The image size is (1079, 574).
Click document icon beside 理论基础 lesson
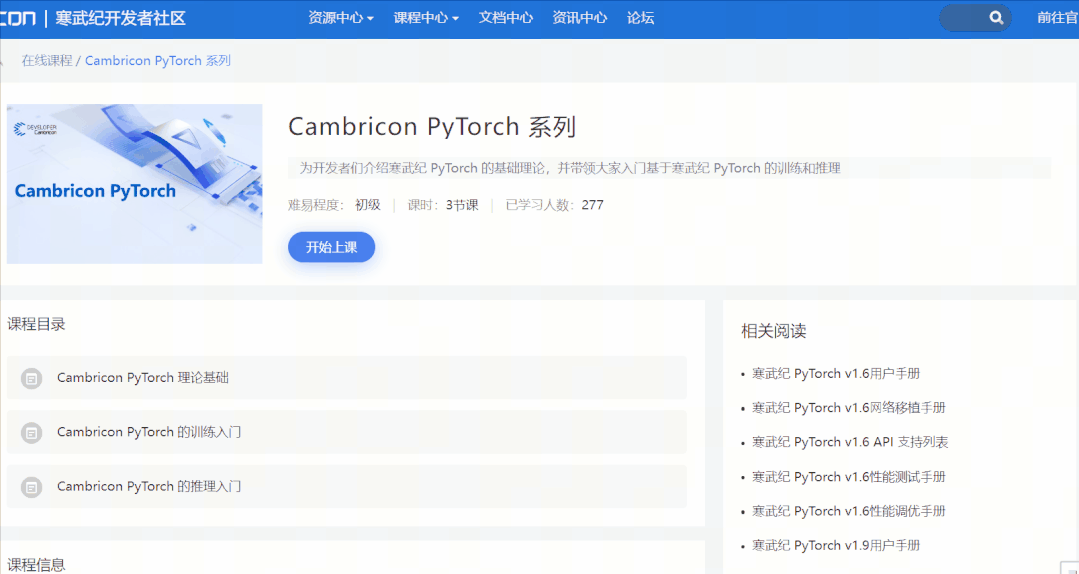[32, 378]
